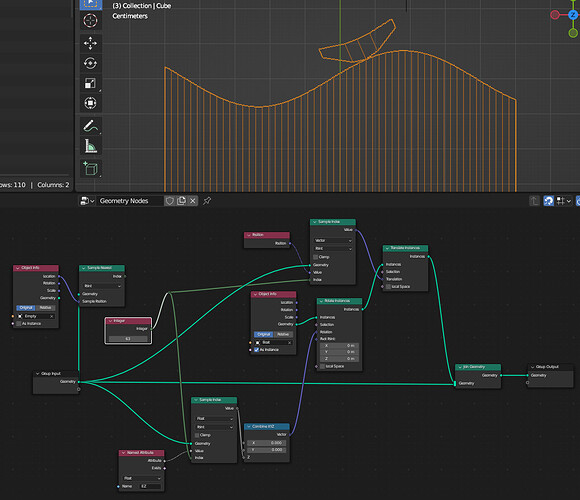Toggle Local Space in Rotate Instances node

tap(323, 366)
